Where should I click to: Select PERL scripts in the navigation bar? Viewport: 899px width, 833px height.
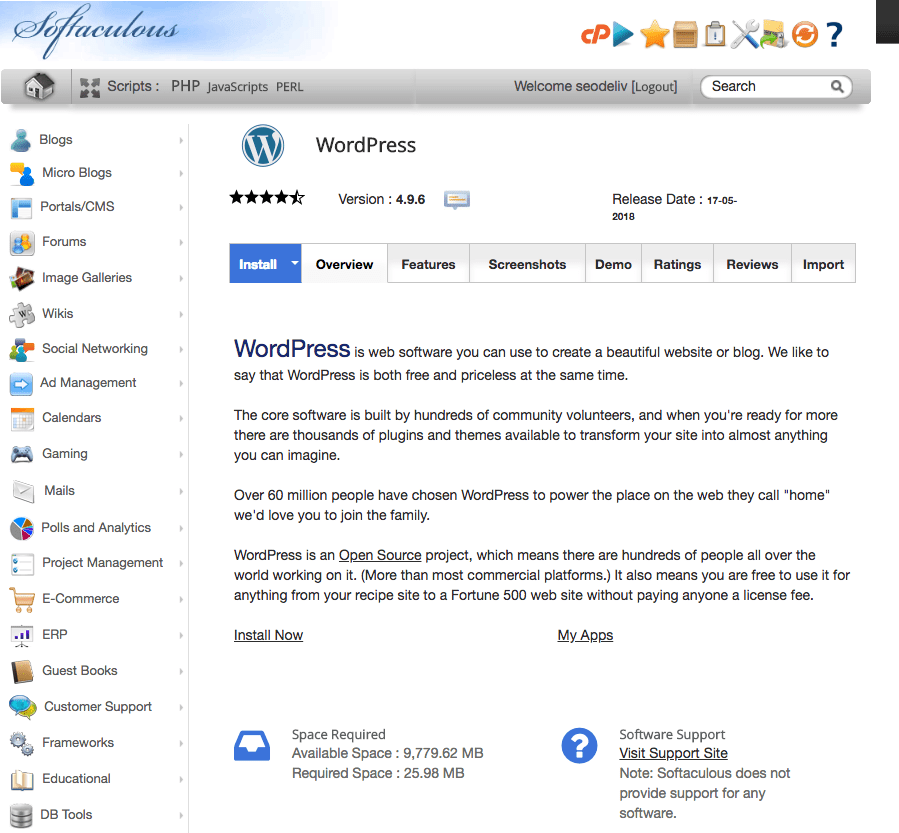coord(290,87)
